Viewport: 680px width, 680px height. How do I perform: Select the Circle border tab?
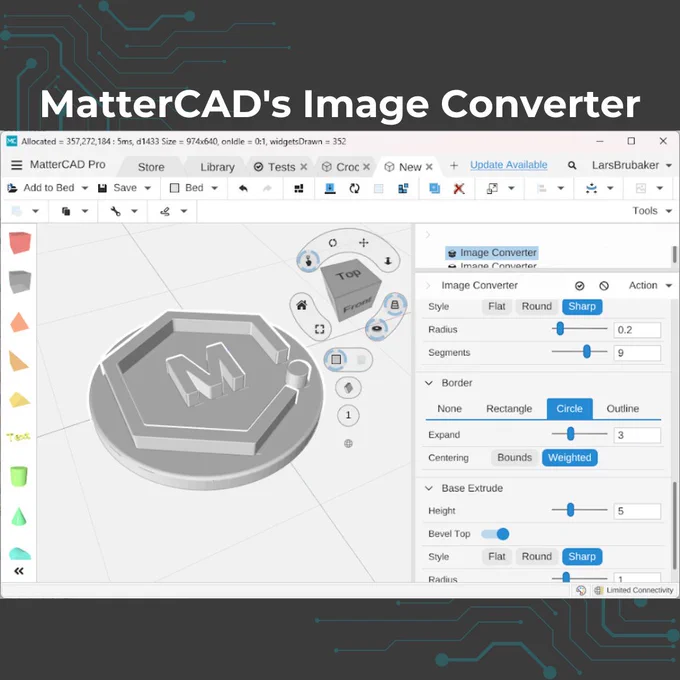(x=569, y=409)
